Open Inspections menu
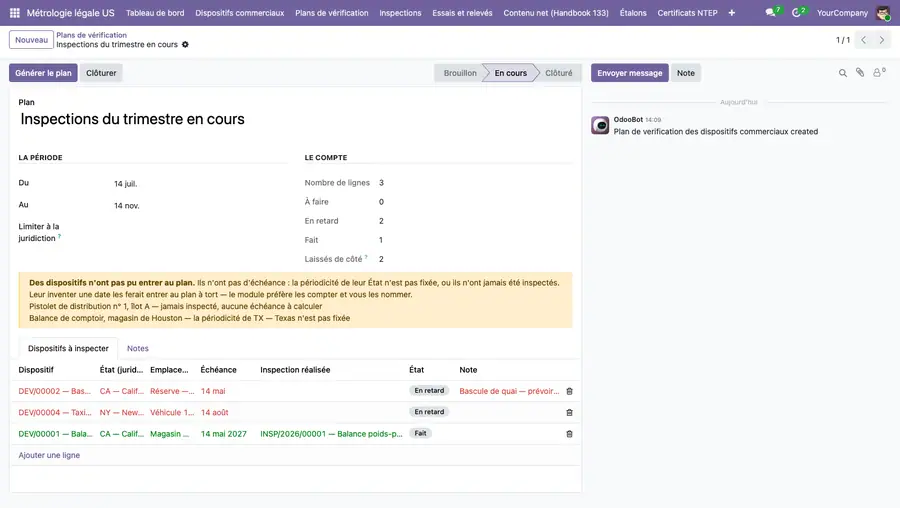Viewport: 900px width, 508px height. 400,13
